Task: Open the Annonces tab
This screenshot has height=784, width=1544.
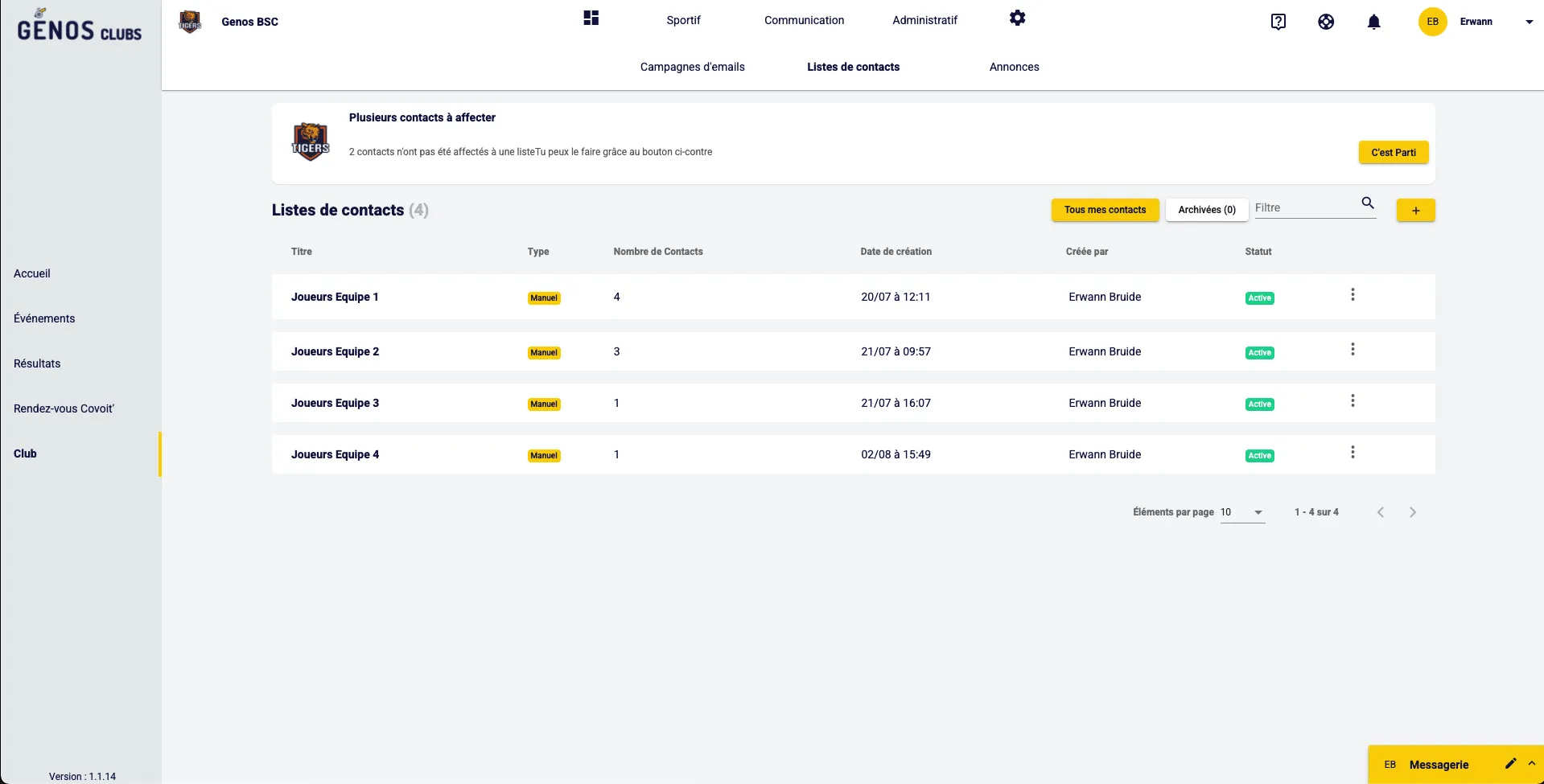Action: 1014,67
